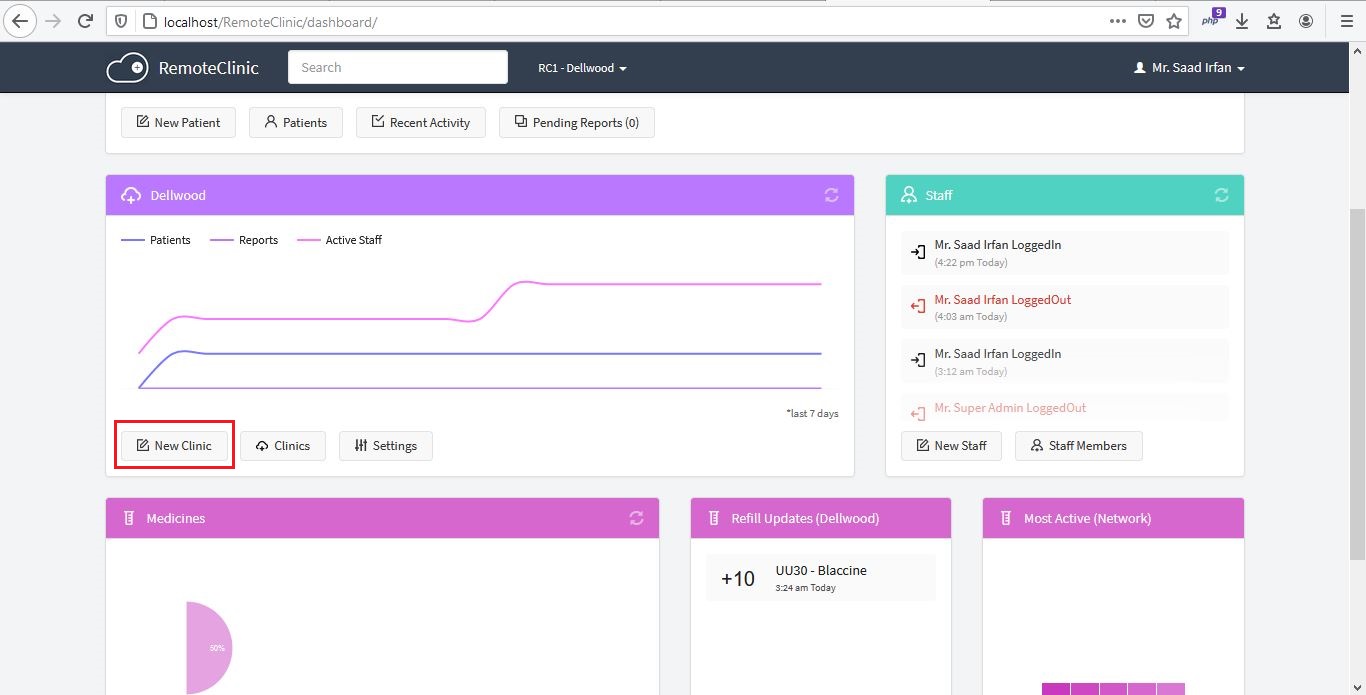Open the downloads arrow icon

[1242, 20]
